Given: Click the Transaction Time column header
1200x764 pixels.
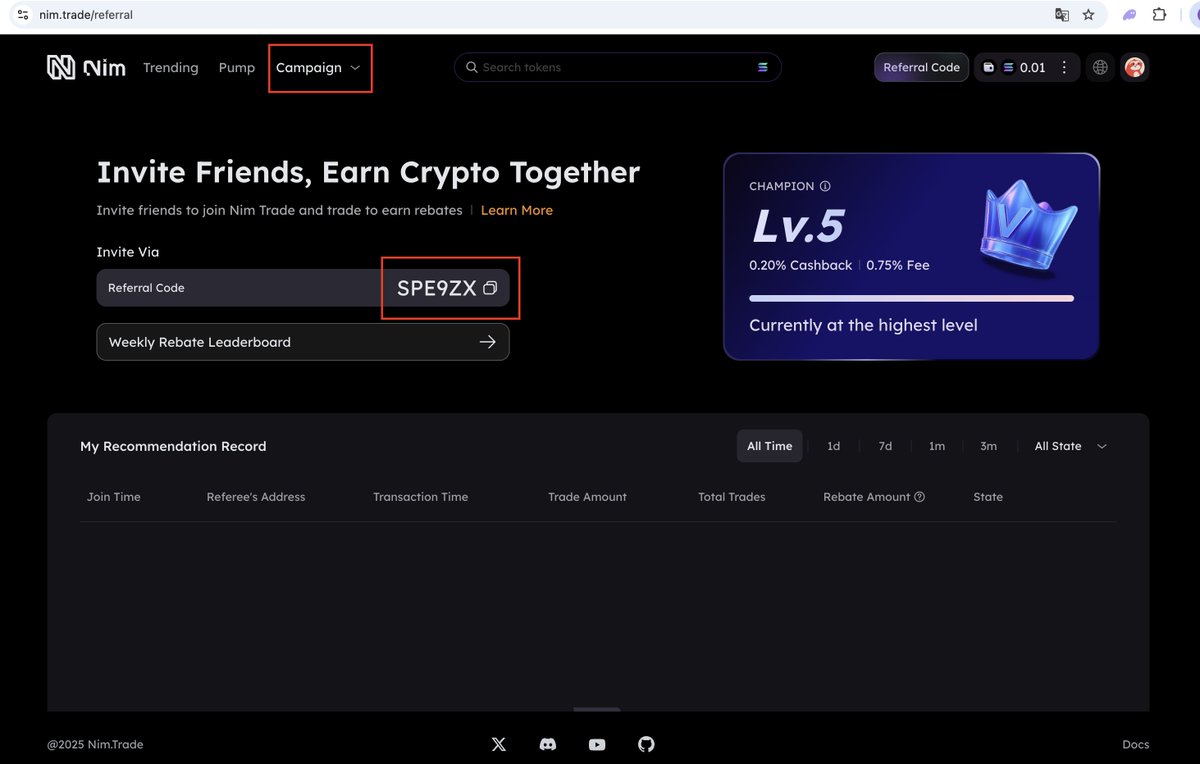Looking at the screenshot, I should 420,497.
